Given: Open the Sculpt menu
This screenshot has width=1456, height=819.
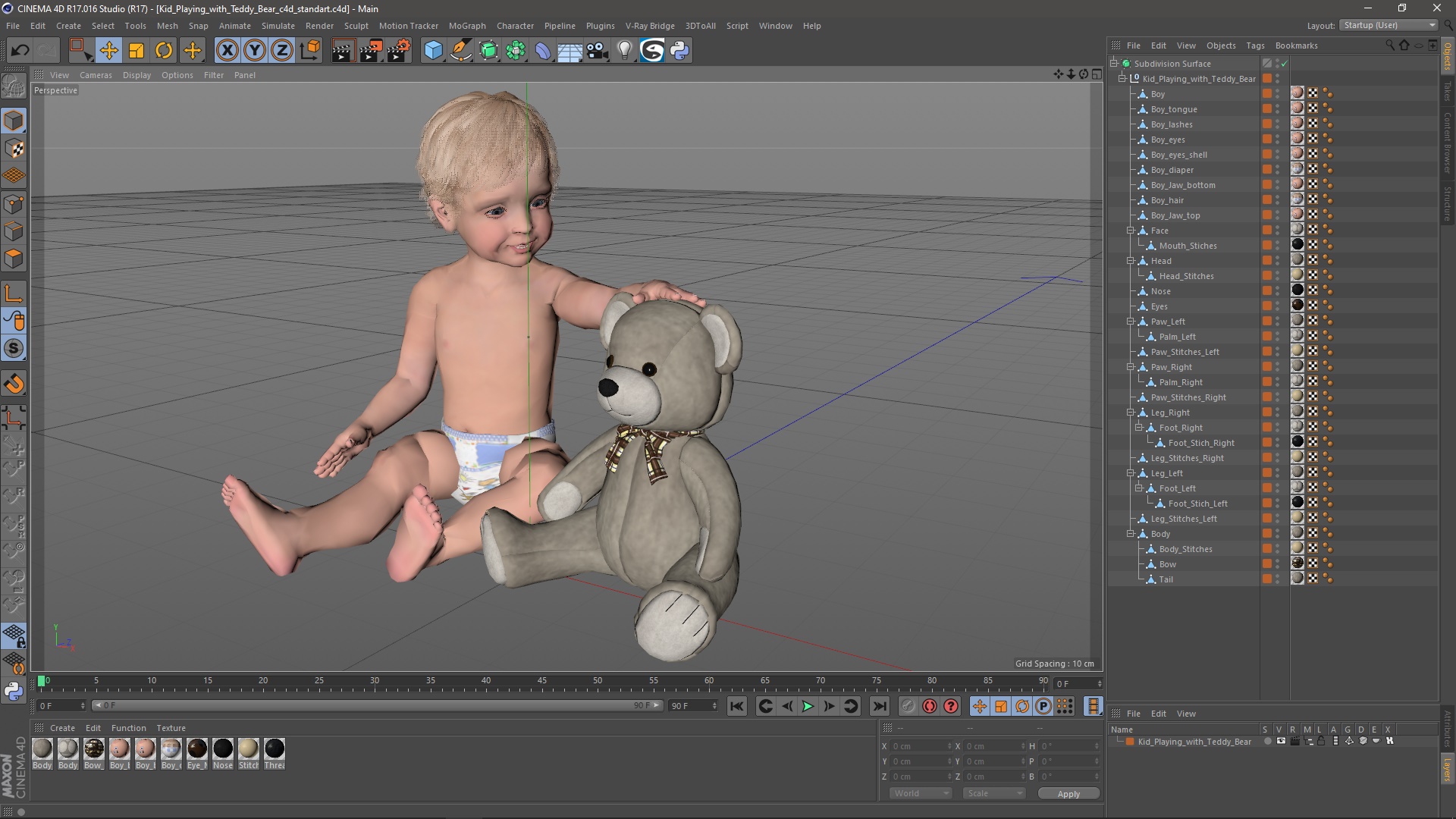Looking at the screenshot, I should pos(356,26).
